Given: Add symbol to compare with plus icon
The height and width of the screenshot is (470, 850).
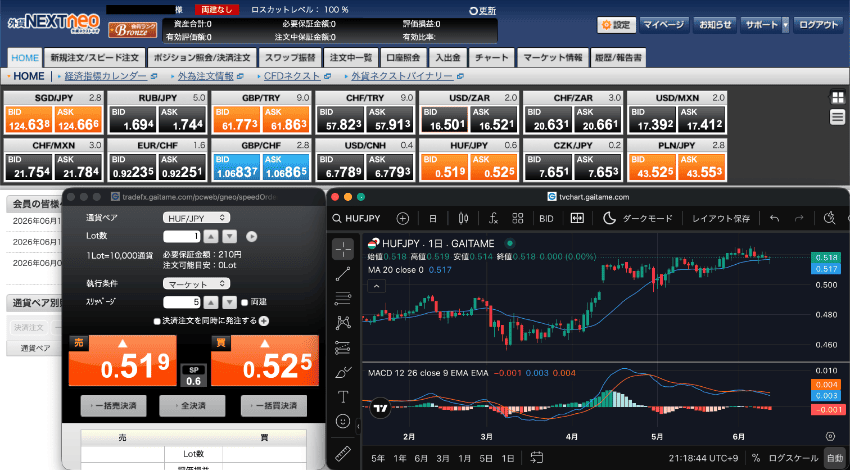Looking at the screenshot, I should (403, 218).
